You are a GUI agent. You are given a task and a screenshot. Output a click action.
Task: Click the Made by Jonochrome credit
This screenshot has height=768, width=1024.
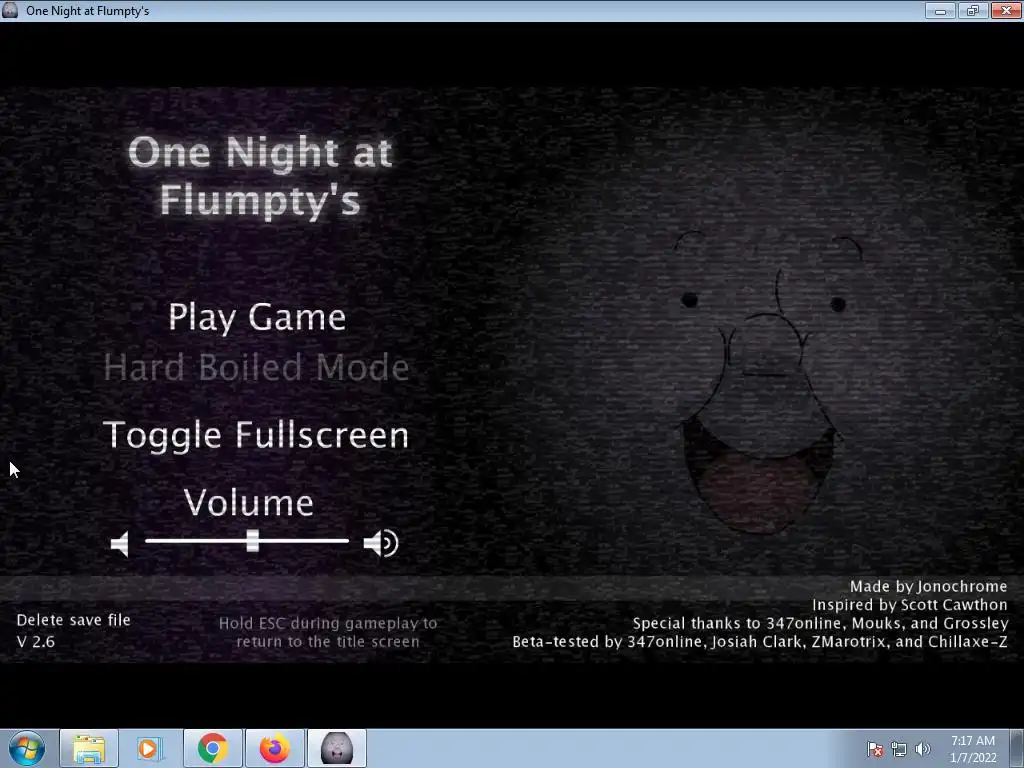click(x=928, y=586)
